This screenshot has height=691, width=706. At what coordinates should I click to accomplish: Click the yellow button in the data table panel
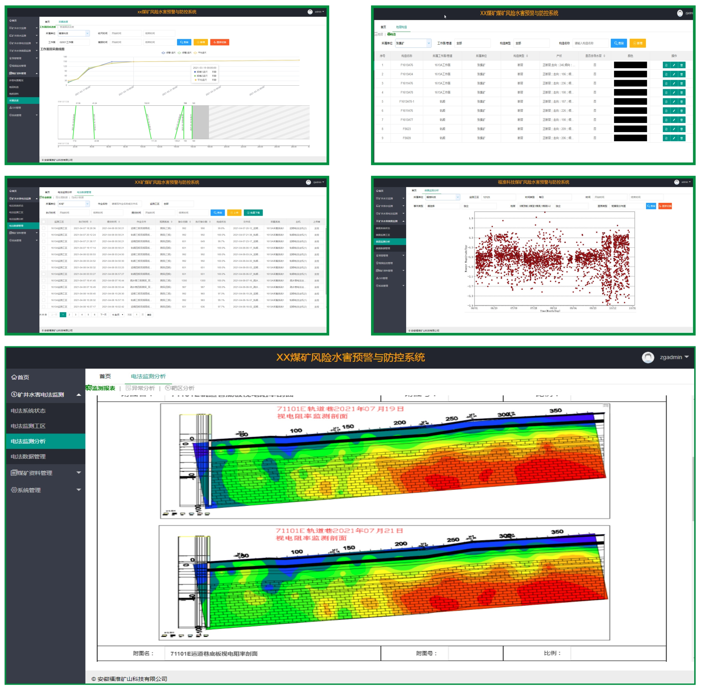tap(234, 212)
